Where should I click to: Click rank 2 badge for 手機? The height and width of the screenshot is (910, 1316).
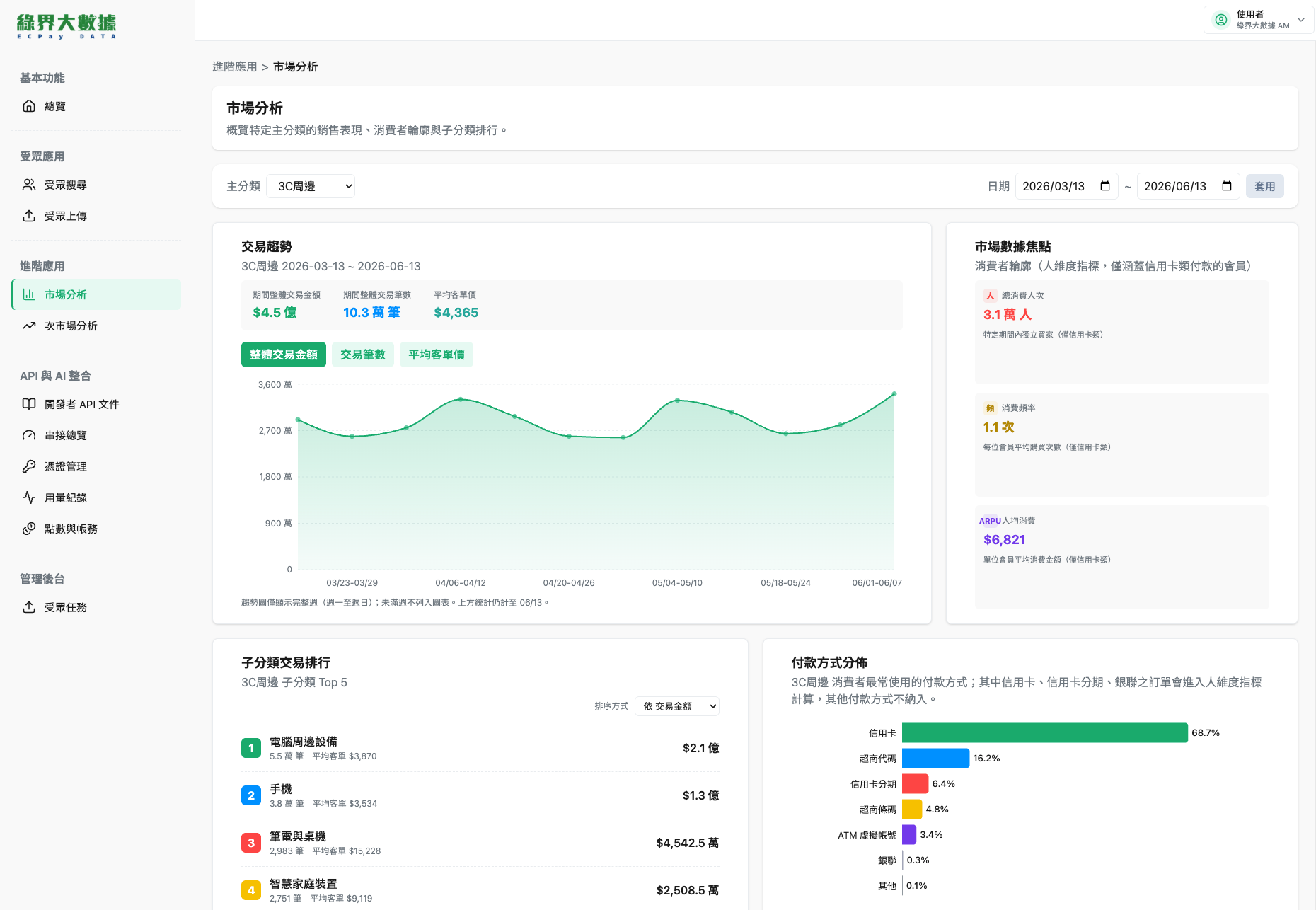[251, 795]
